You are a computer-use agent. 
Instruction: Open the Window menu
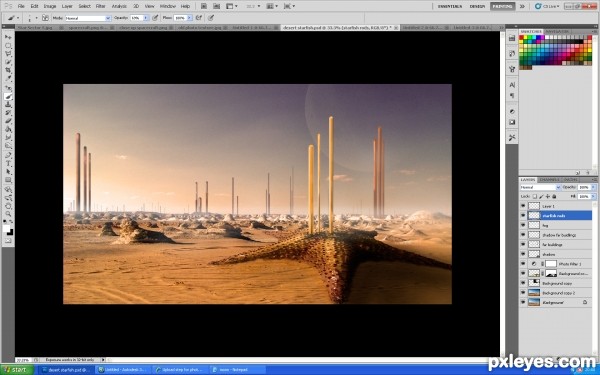pyautogui.click(x=168, y=6)
